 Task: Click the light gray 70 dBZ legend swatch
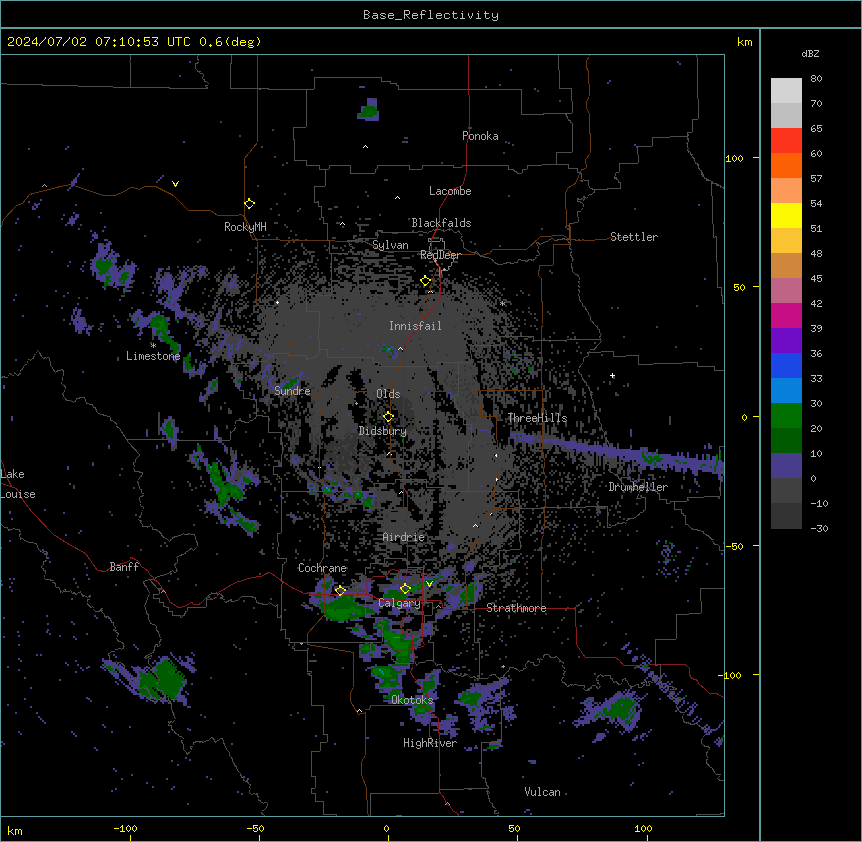pyautogui.click(x=786, y=91)
